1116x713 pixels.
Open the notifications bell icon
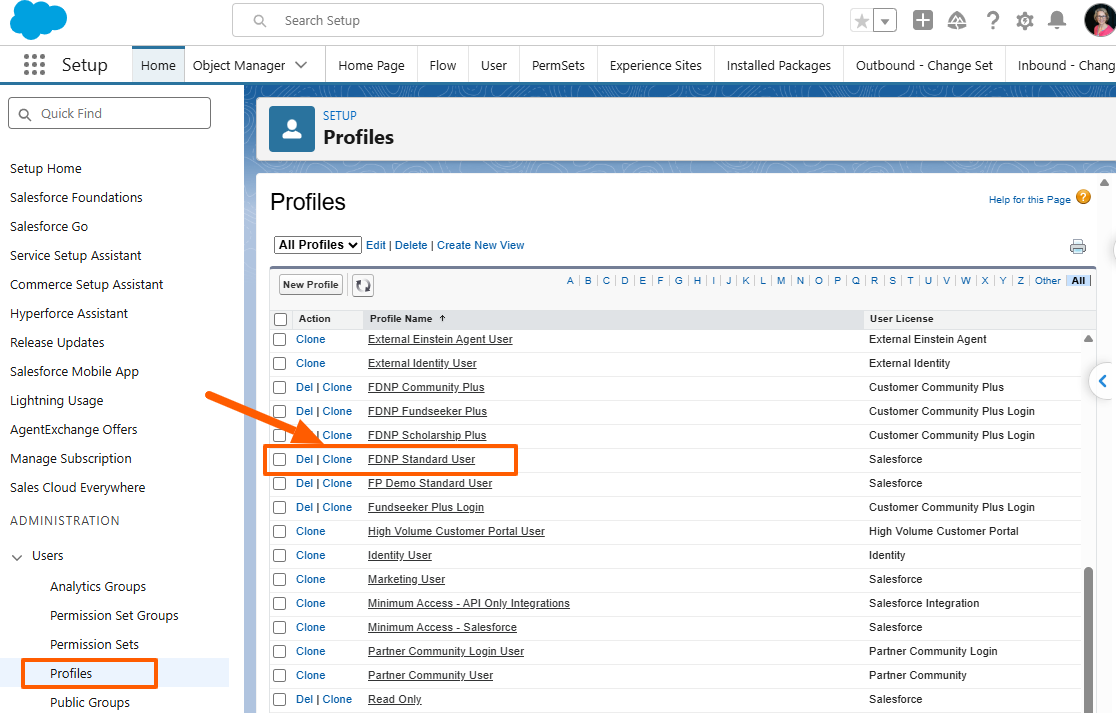click(x=1057, y=21)
